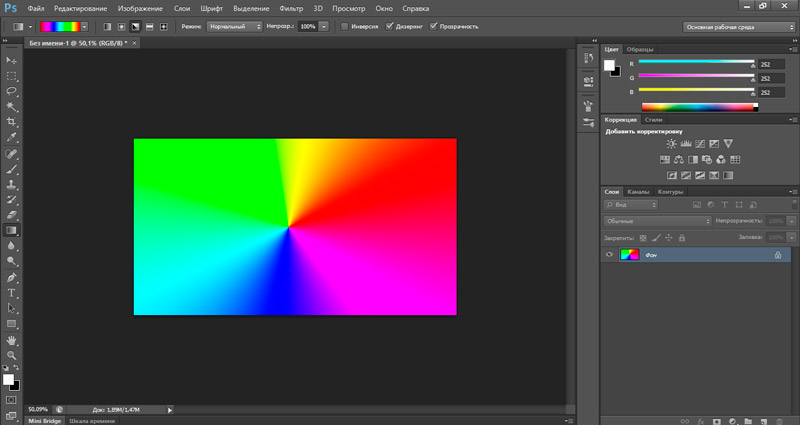Image resolution: width=800 pixels, height=425 pixels.
Task: Select the Lasso tool
Action: (12, 91)
